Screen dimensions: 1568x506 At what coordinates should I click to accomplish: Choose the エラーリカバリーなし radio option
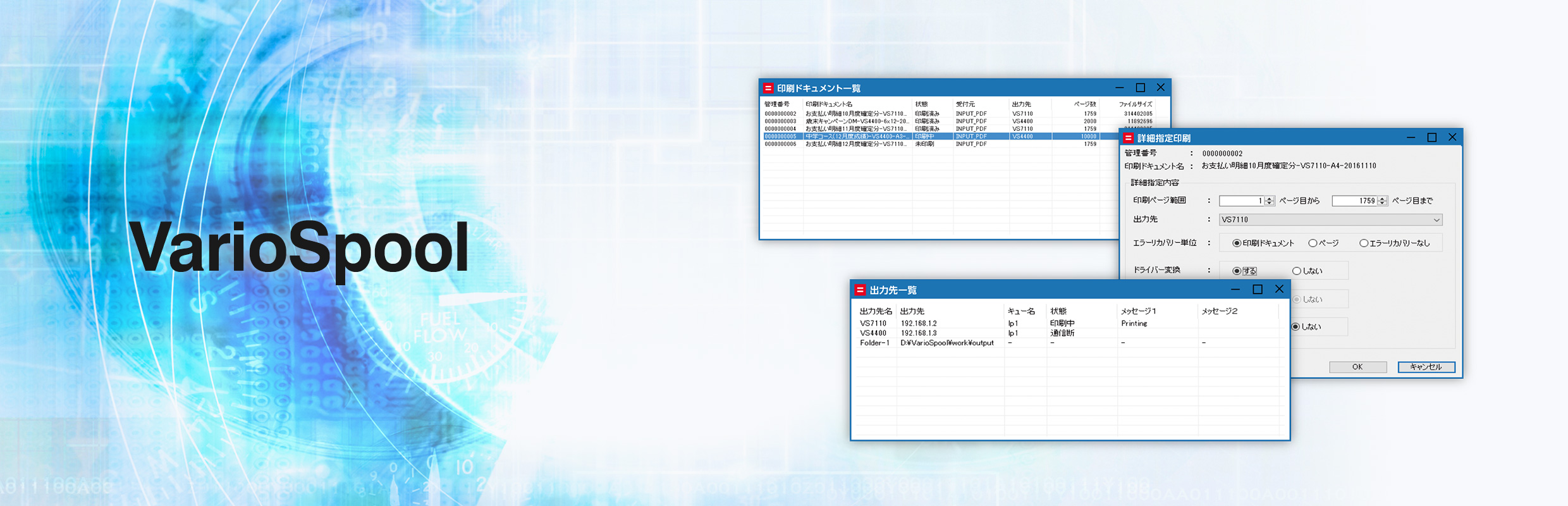[x=1364, y=243]
